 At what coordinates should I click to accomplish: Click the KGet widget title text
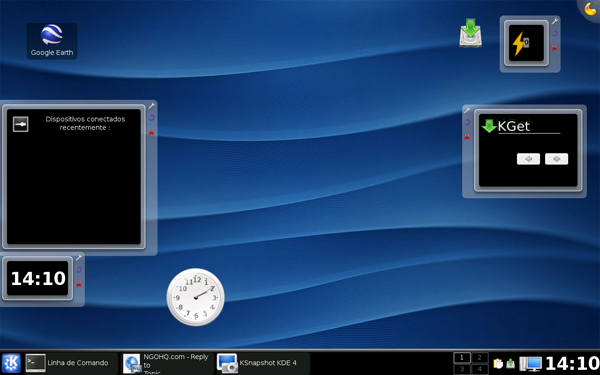point(514,126)
